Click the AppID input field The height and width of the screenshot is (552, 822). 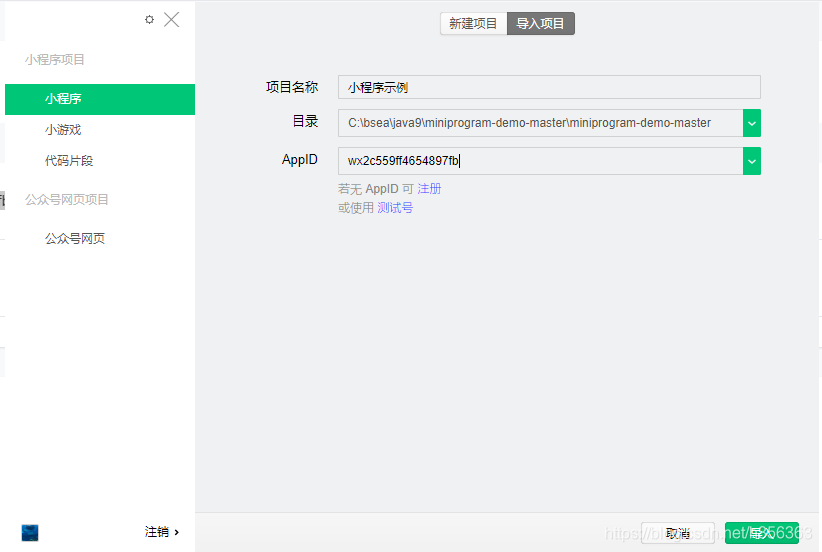pos(540,161)
